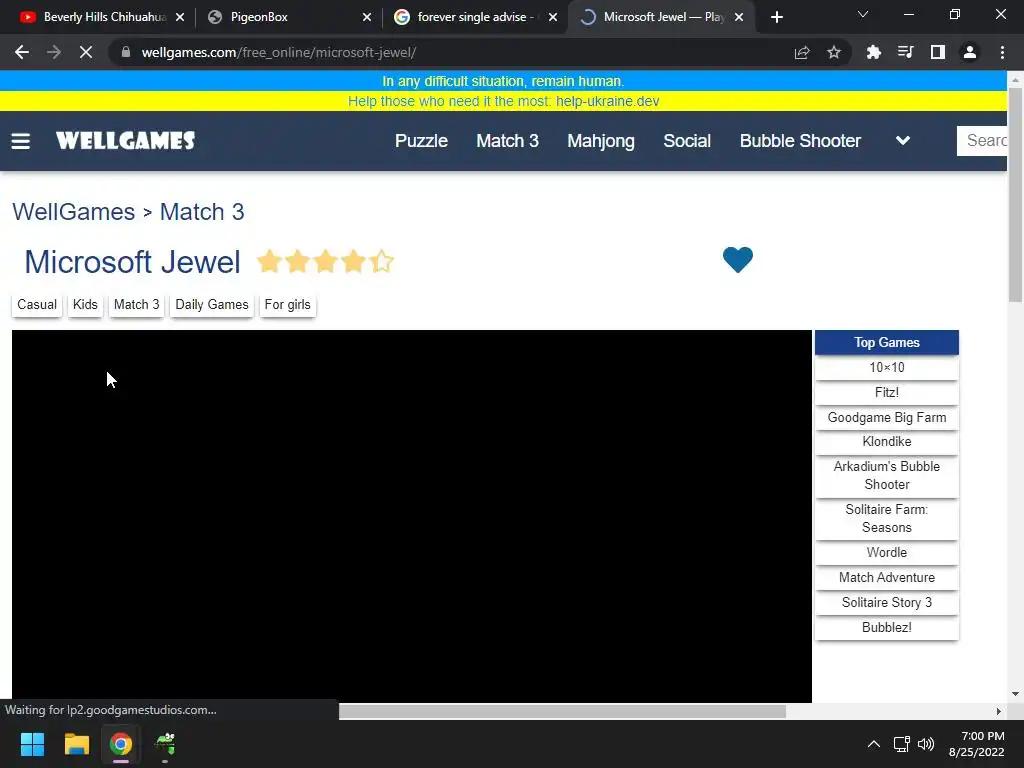
Task: Open Wordle in Top Games
Action: (x=887, y=552)
